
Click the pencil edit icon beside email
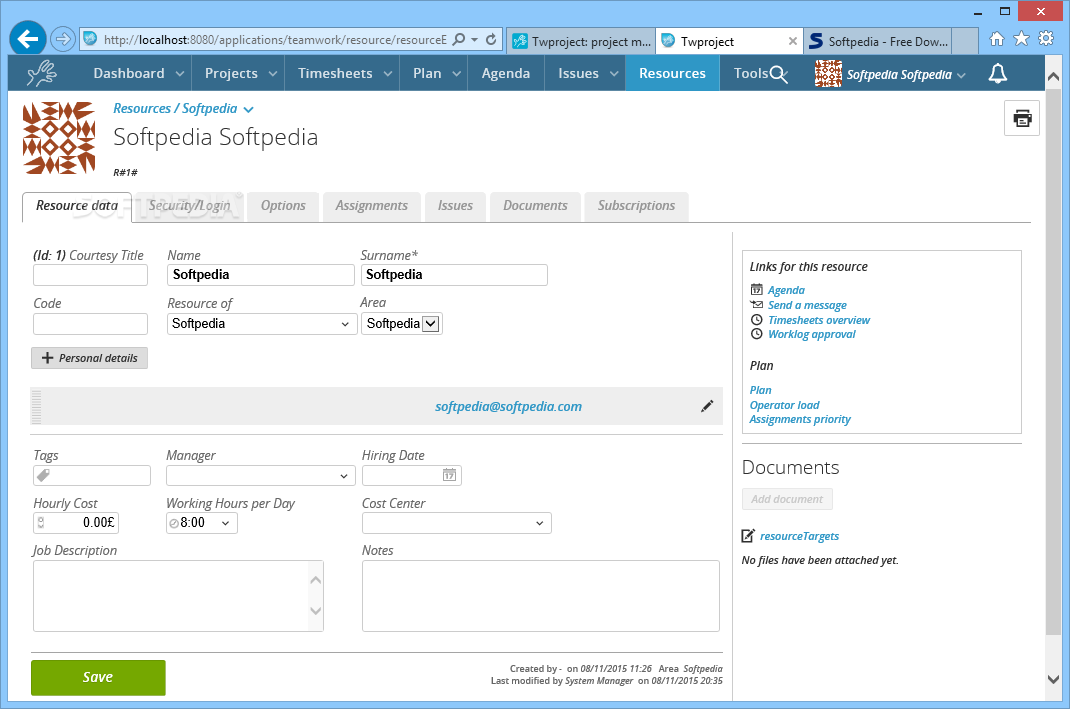click(x=707, y=406)
